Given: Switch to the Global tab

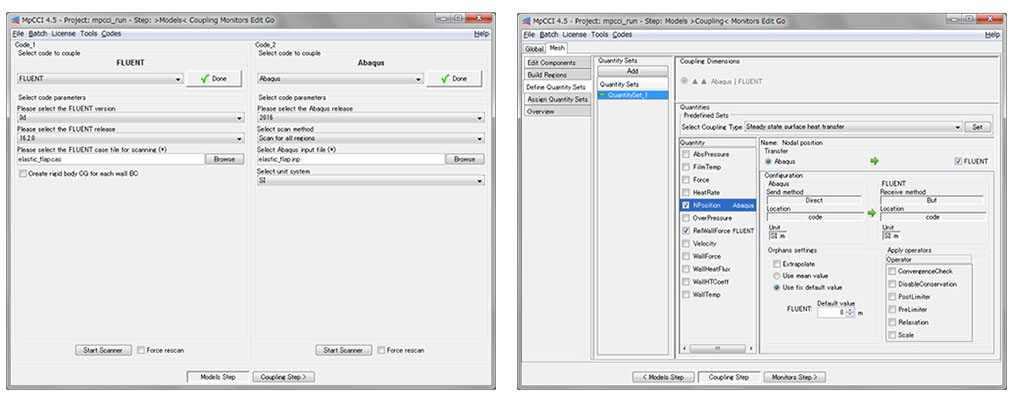Looking at the screenshot, I should pos(534,48).
